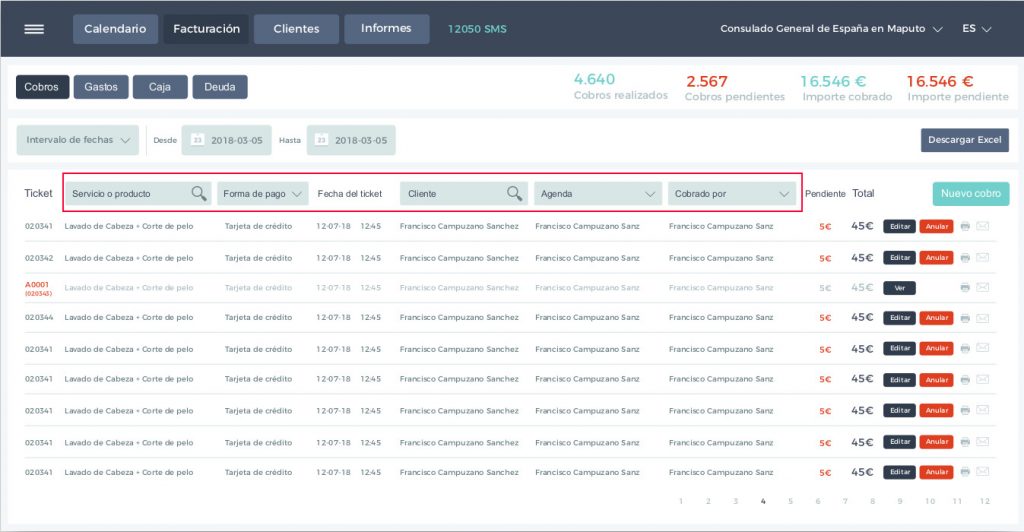Go to page 3 of results
This screenshot has height=532, width=1024.
point(735,501)
